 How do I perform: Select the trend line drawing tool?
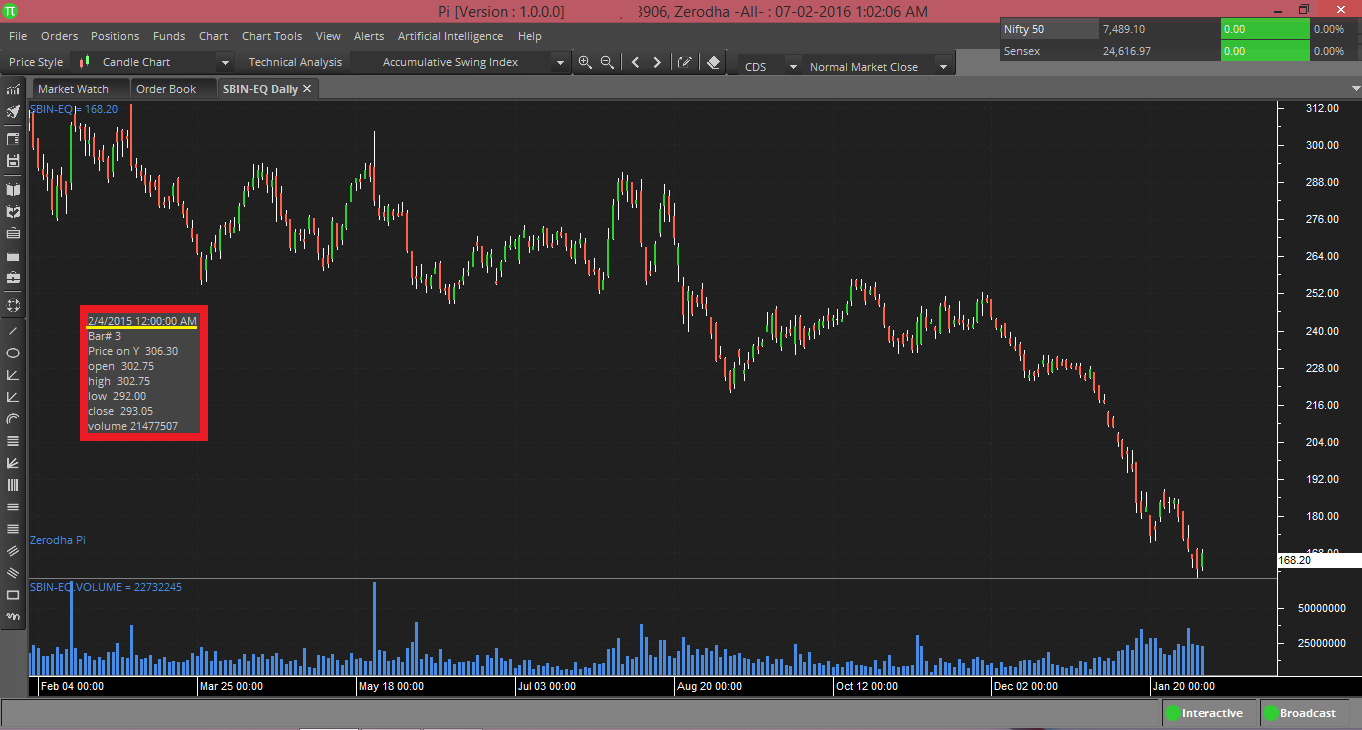(x=13, y=331)
